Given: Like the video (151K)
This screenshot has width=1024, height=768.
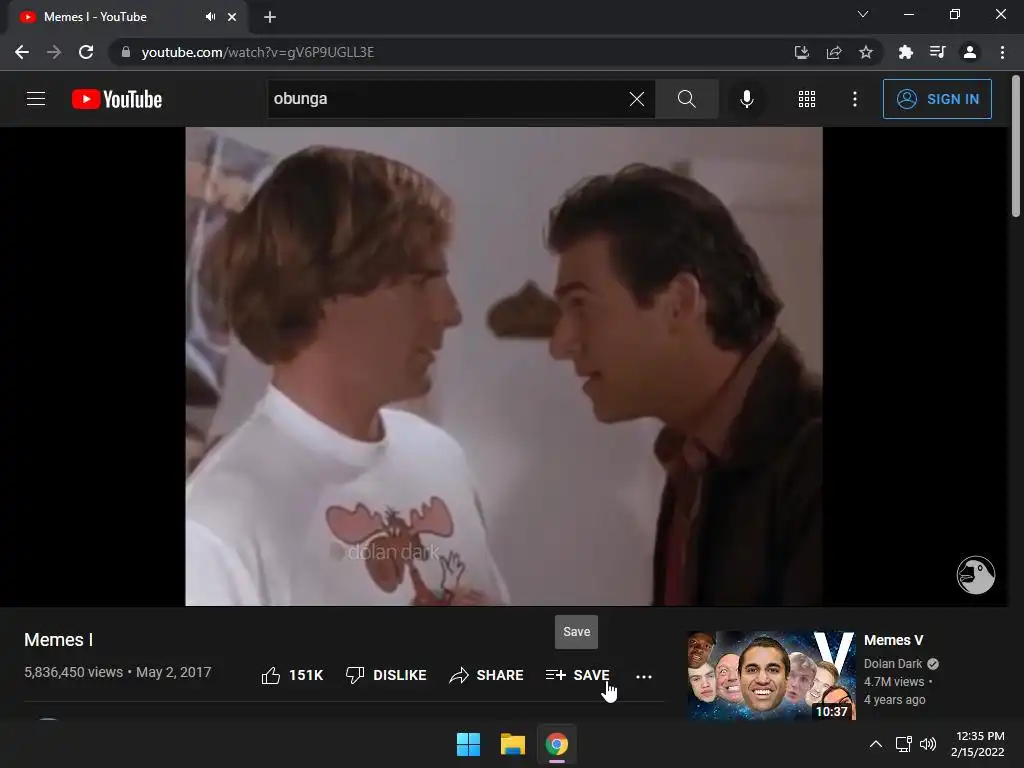Looking at the screenshot, I should (x=292, y=675).
